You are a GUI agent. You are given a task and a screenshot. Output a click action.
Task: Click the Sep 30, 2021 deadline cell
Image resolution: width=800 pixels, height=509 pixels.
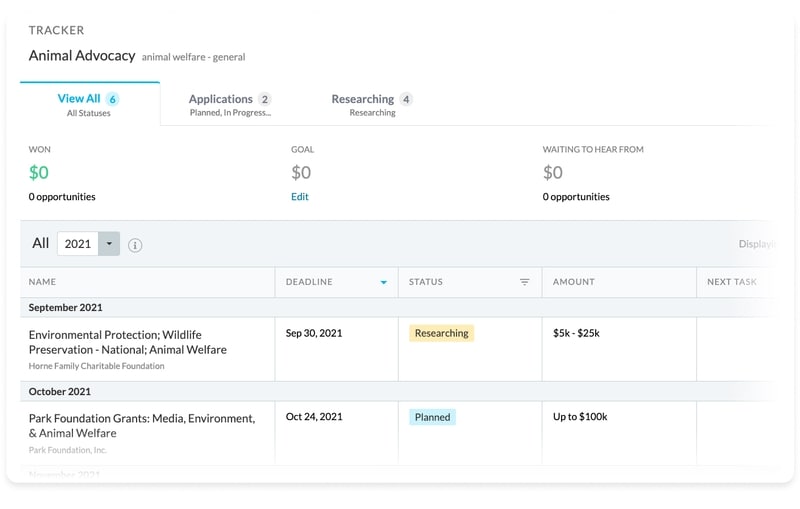[314, 333]
